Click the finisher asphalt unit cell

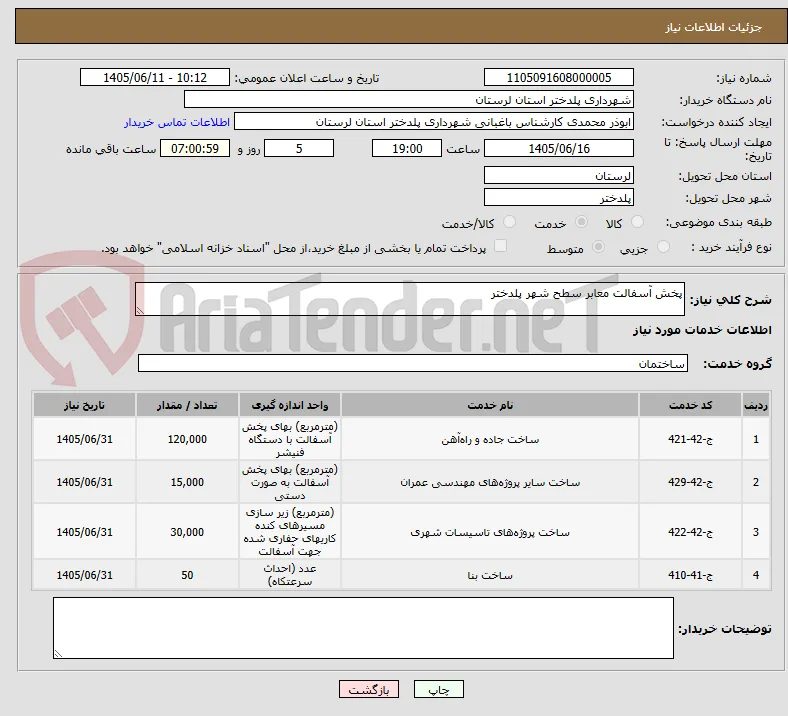(290, 439)
